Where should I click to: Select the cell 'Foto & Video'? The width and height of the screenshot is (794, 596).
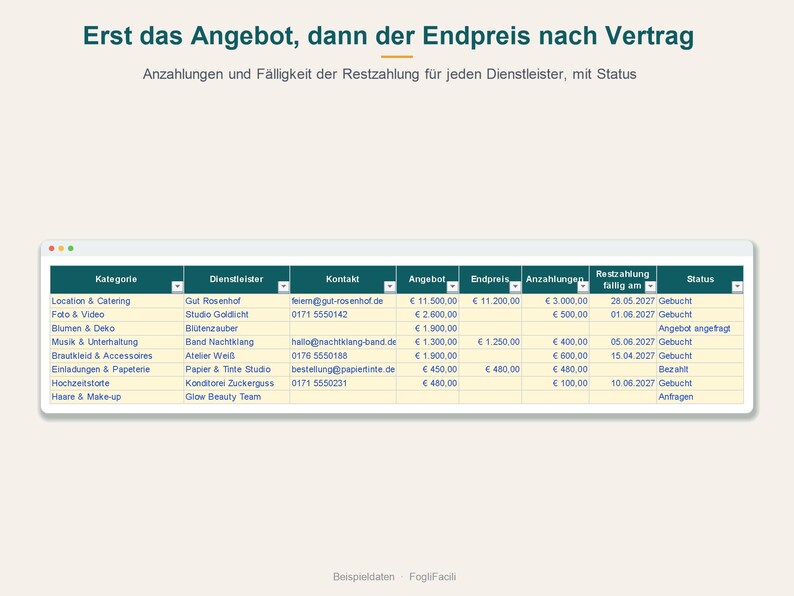tap(117, 314)
